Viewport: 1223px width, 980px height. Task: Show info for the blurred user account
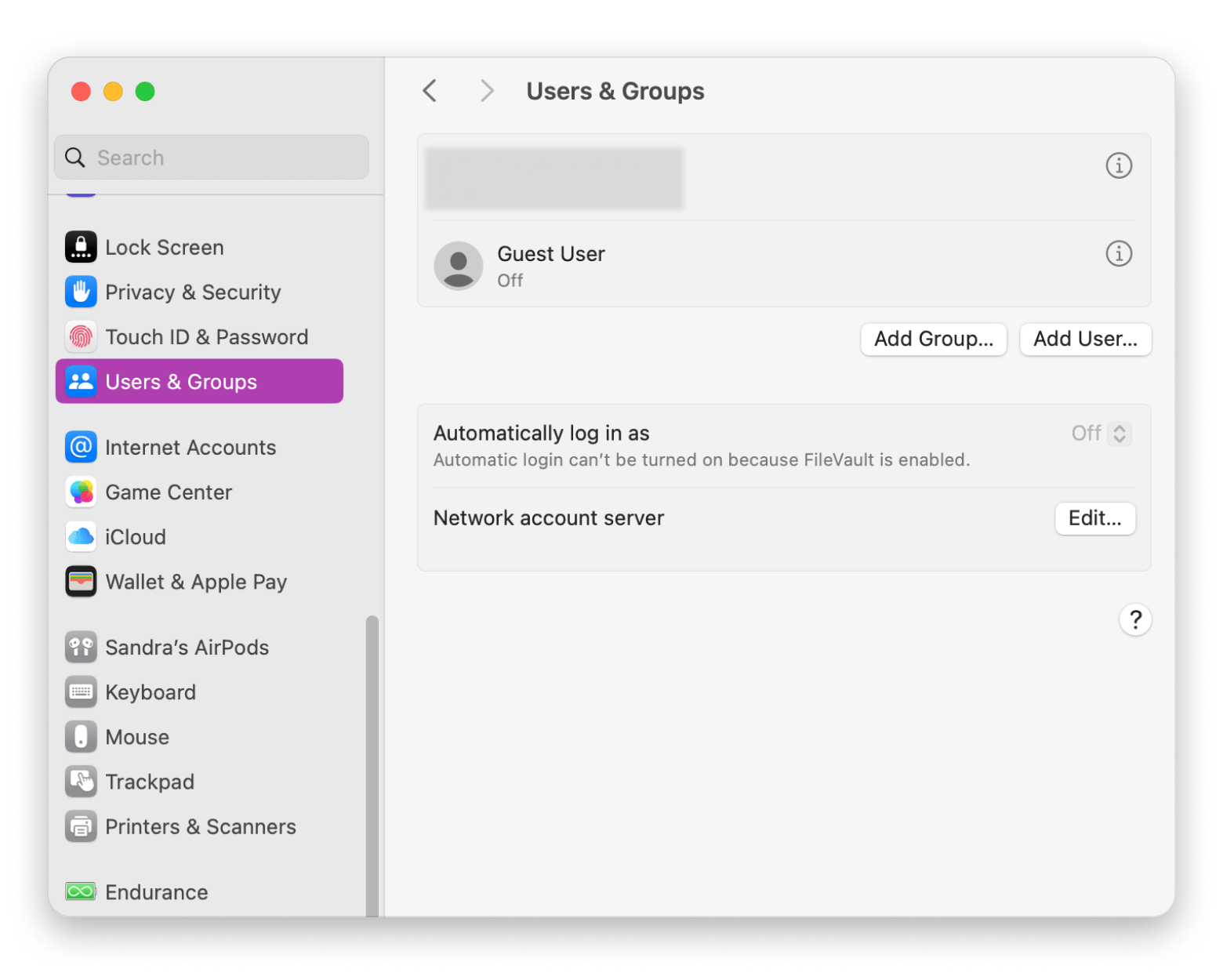[x=1119, y=165]
